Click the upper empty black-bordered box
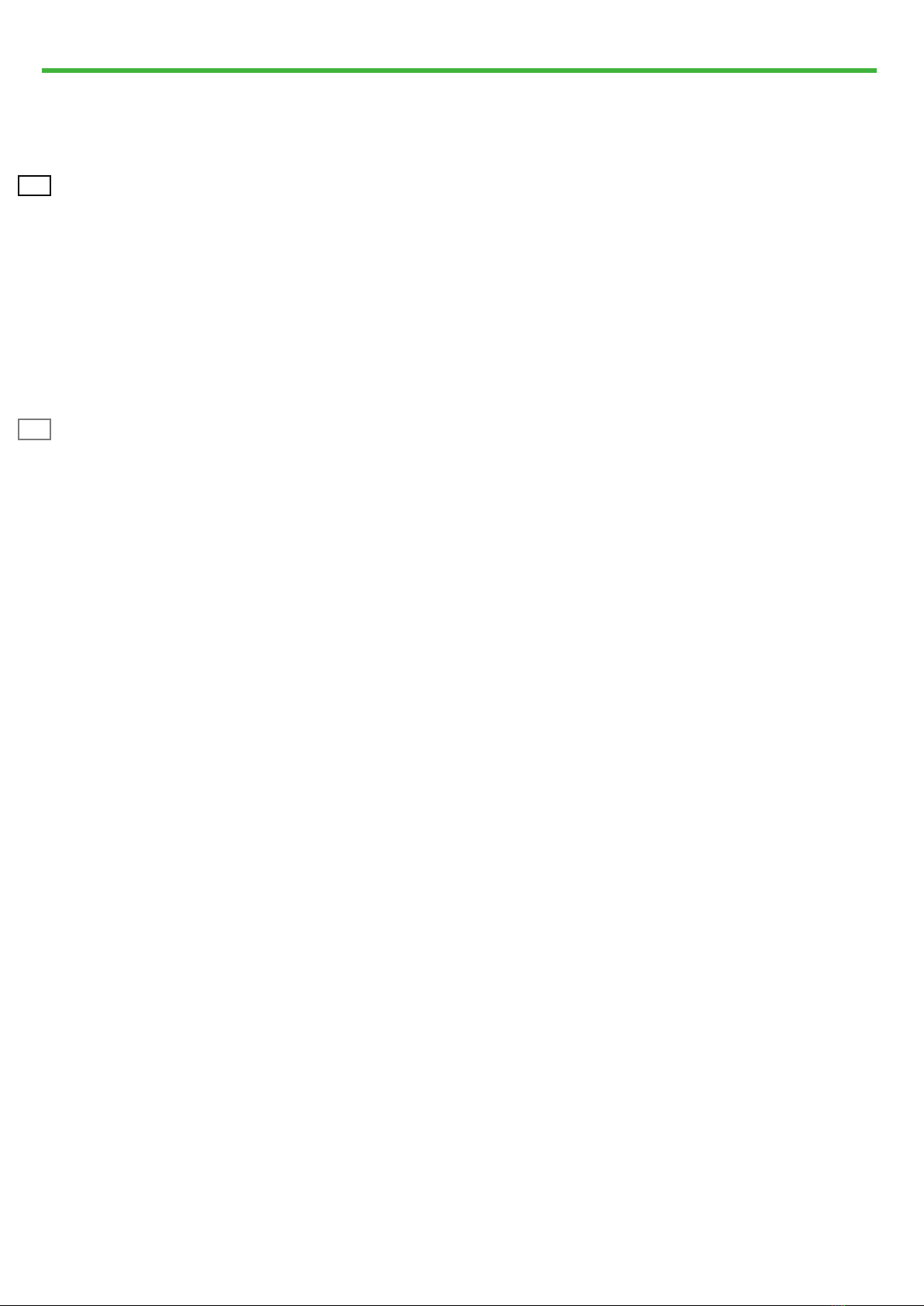 [x=34, y=186]
